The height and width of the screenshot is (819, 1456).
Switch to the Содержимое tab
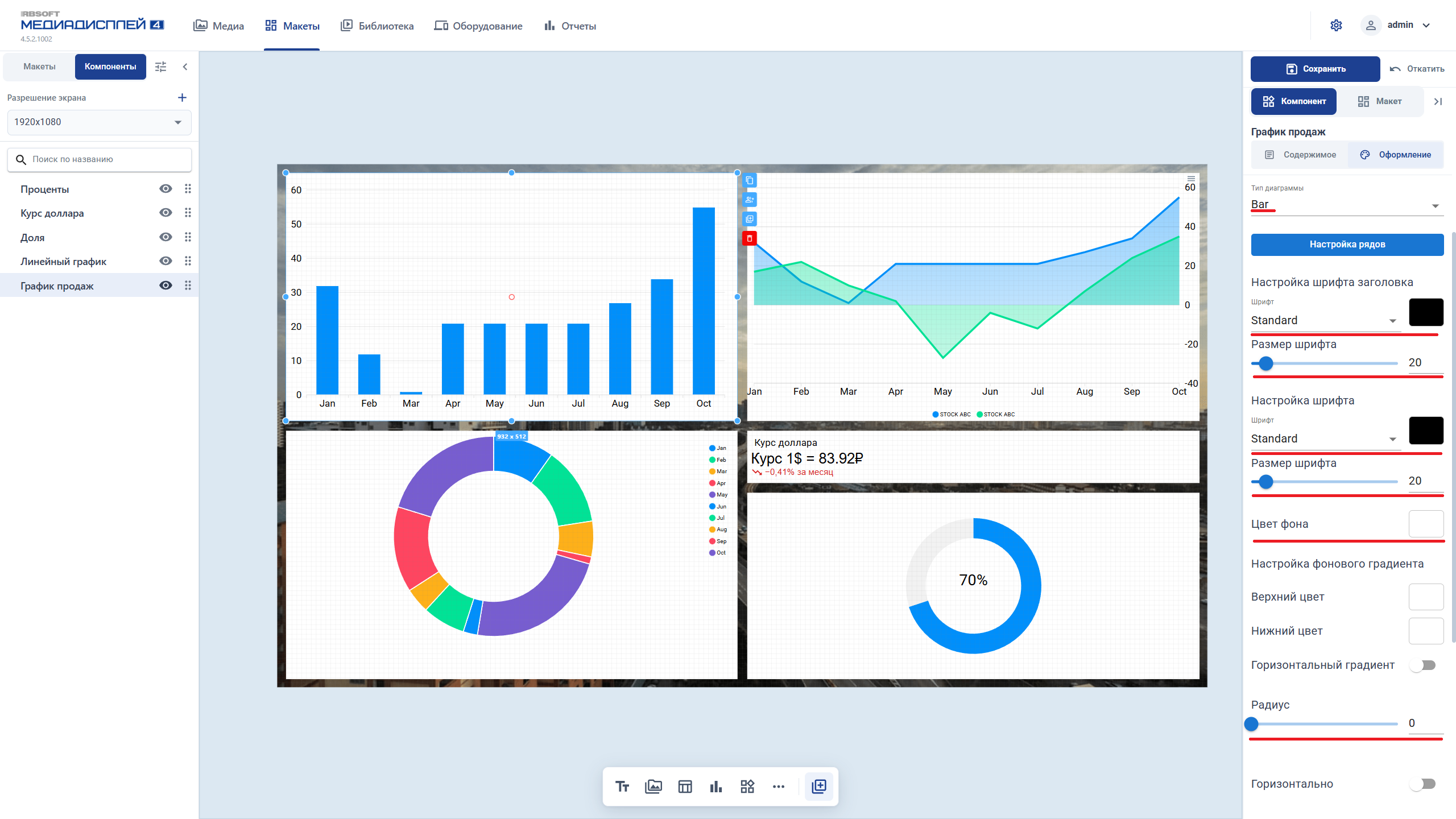[x=1300, y=155]
